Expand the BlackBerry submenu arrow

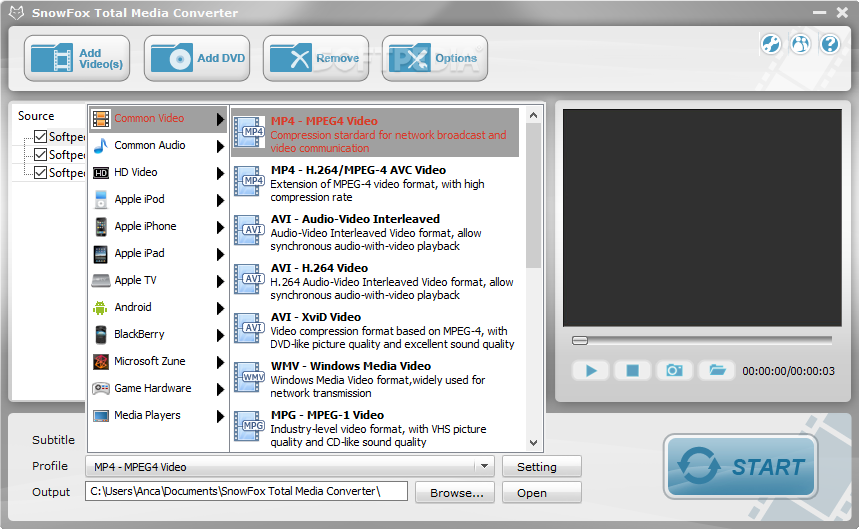(220, 335)
